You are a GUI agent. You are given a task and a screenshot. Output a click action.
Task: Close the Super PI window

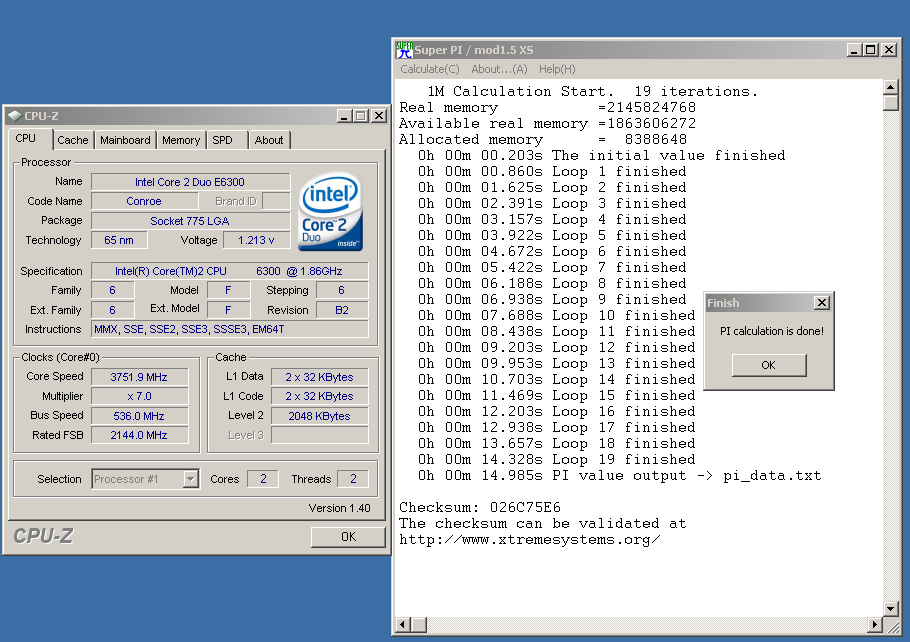[889, 50]
